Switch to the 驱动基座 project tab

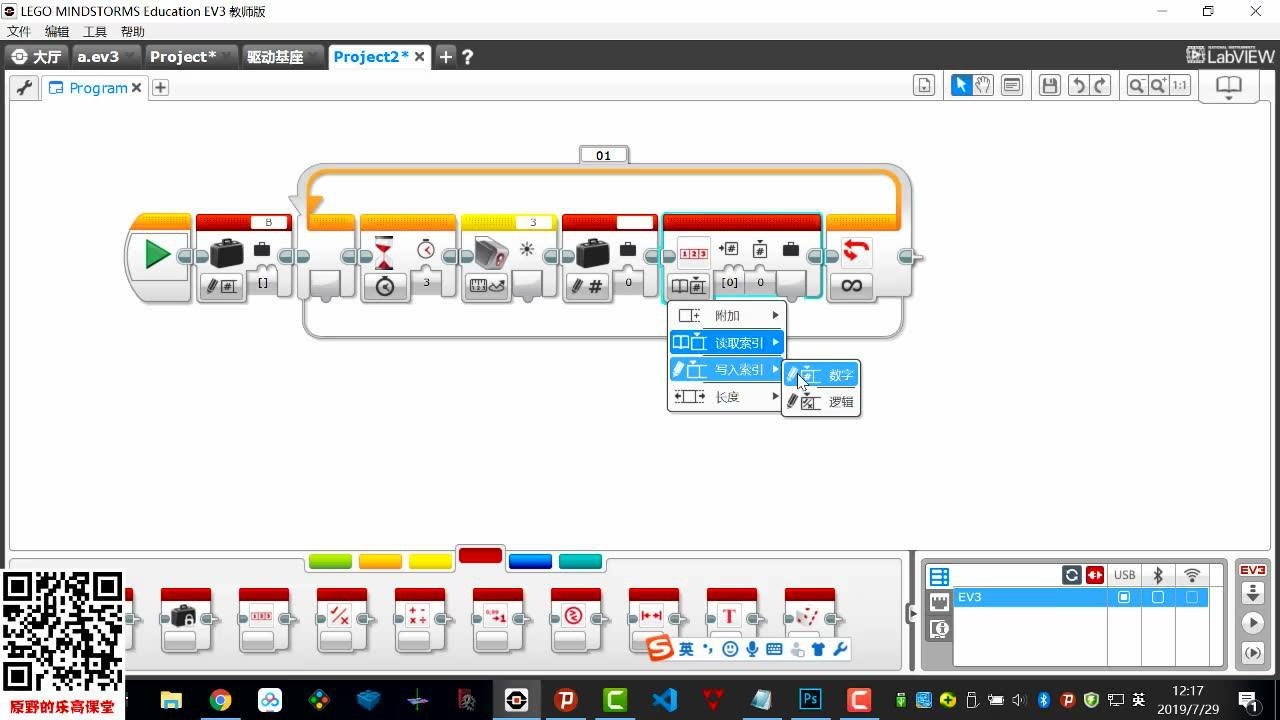(x=275, y=57)
